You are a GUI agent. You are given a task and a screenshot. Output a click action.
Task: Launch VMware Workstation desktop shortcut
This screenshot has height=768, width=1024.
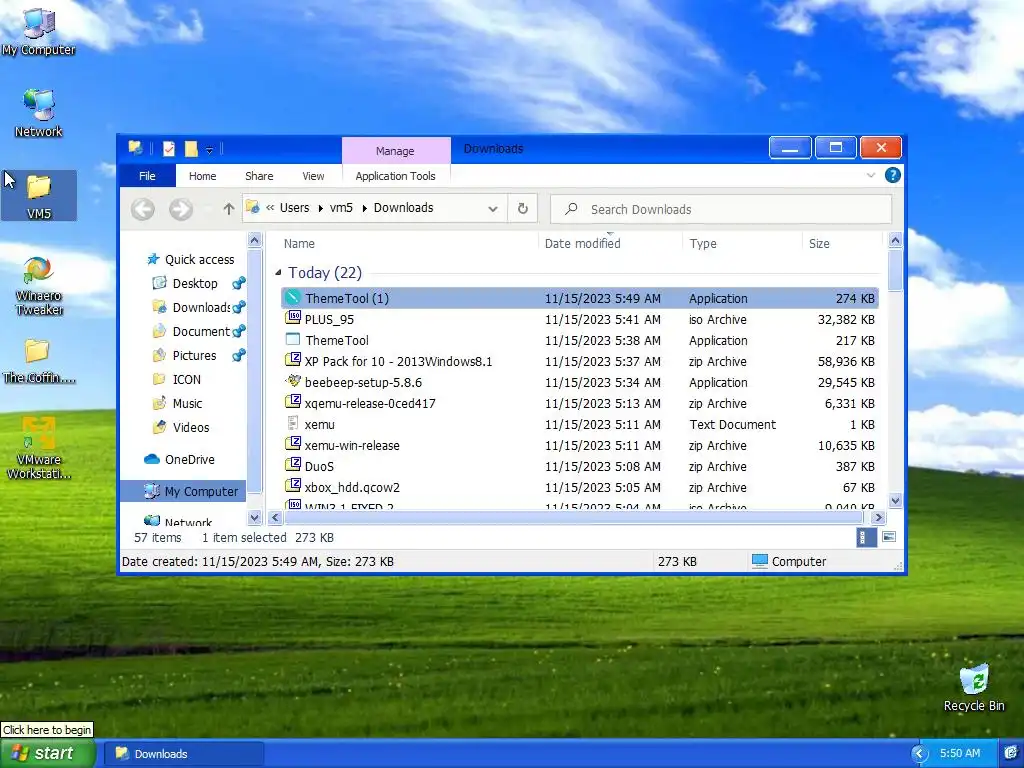(39, 448)
